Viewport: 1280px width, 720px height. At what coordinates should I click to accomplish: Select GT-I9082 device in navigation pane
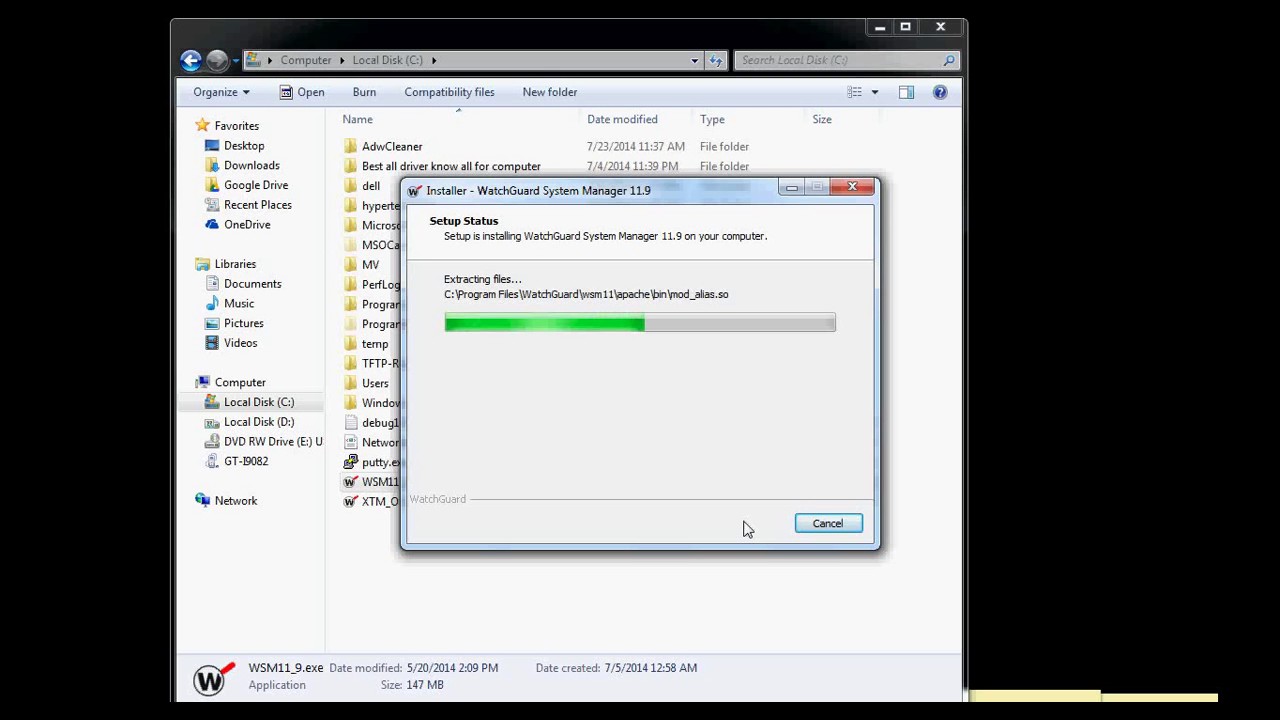click(246, 461)
